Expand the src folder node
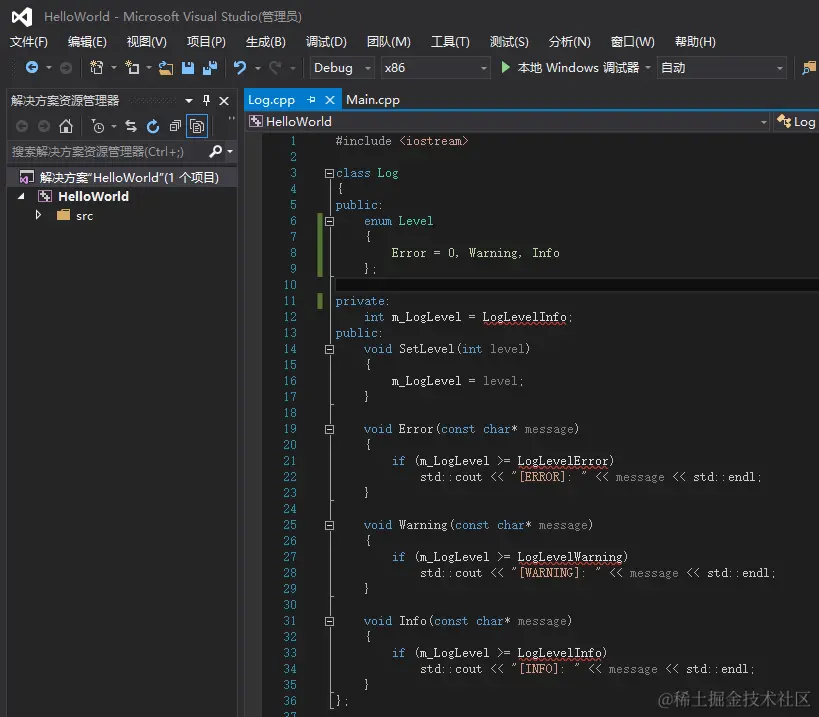819x717 pixels. pyautogui.click(x=39, y=215)
